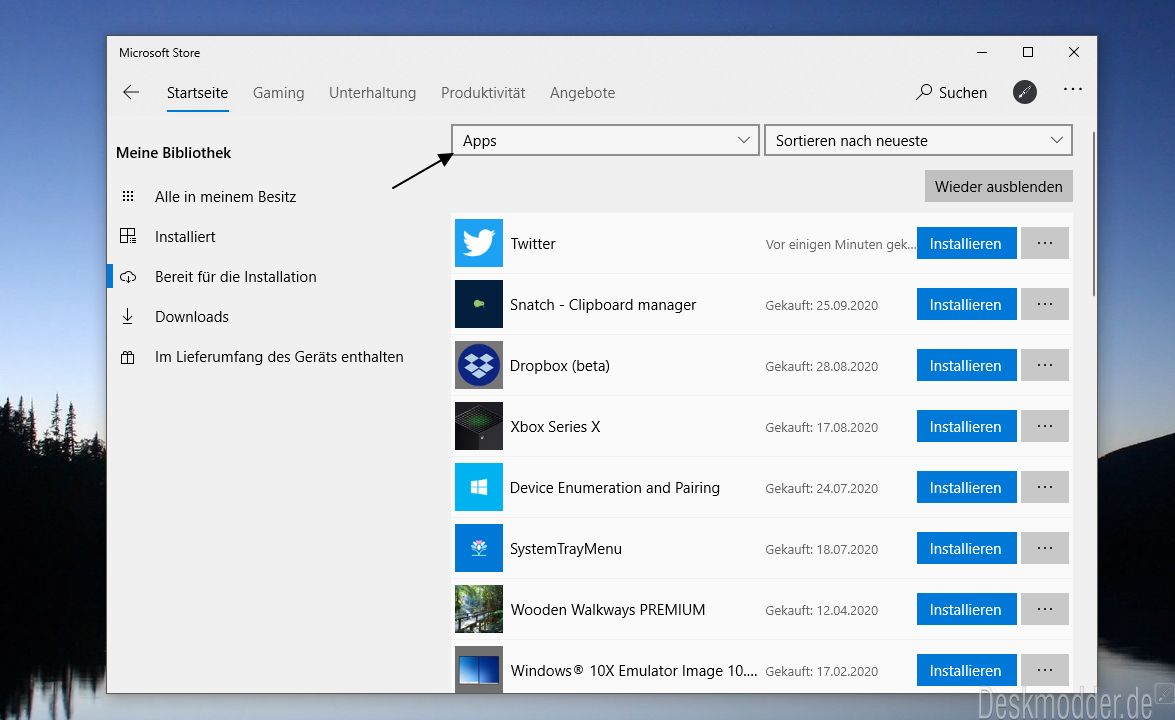This screenshot has height=720, width=1175.
Task: Click the Xbox Series X app icon
Action: point(479,426)
